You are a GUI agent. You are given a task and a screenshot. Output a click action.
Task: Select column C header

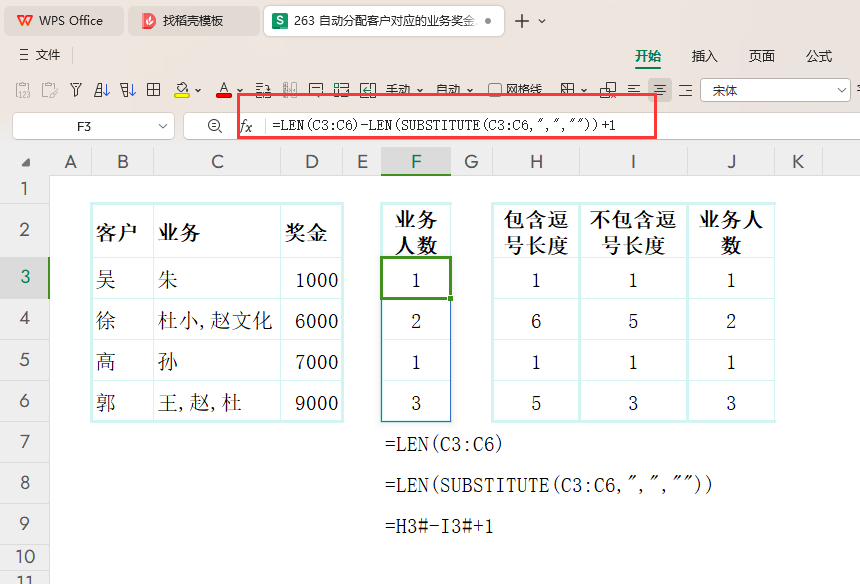[217, 162]
